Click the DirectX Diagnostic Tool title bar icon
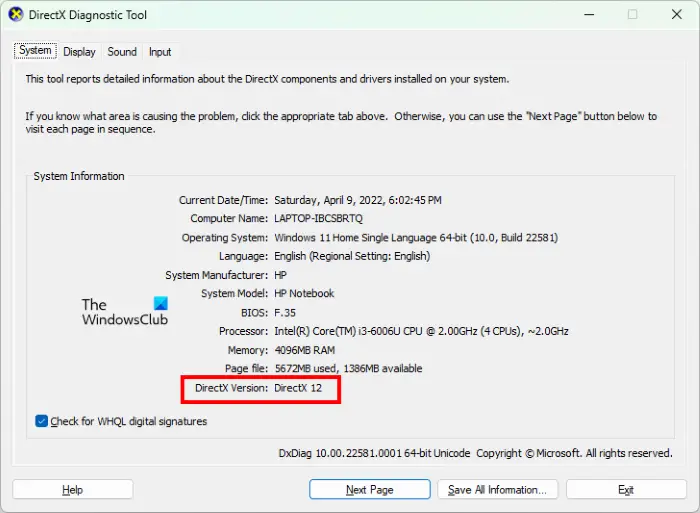700x513 pixels. 16,15
